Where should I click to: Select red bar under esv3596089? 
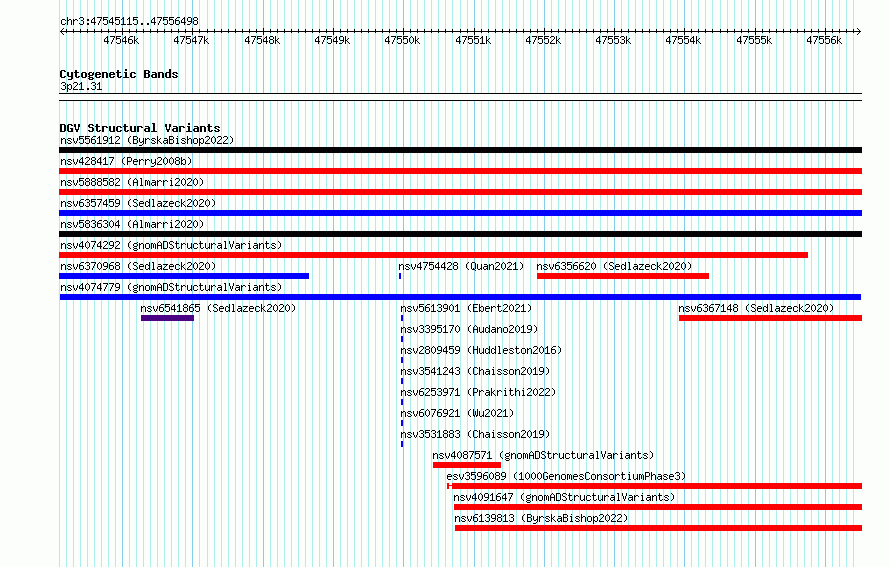(x=654, y=486)
